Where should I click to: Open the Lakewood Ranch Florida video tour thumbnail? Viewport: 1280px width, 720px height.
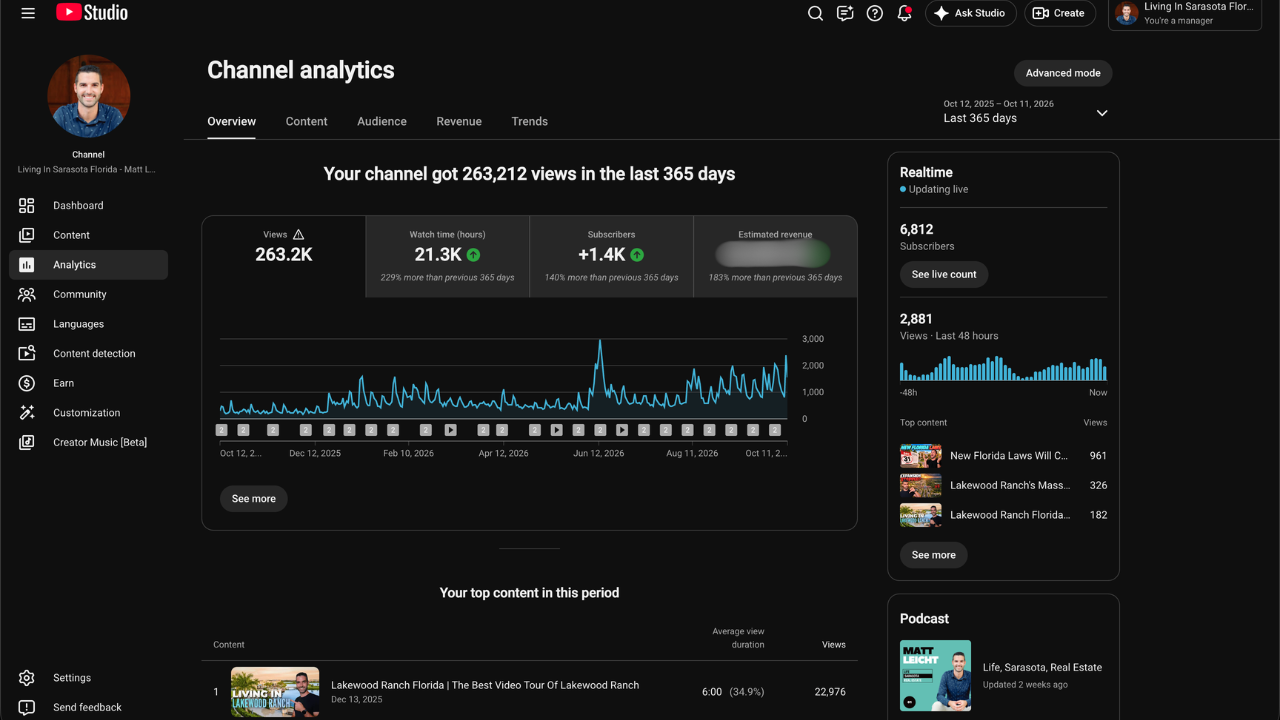(x=275, y=692)
